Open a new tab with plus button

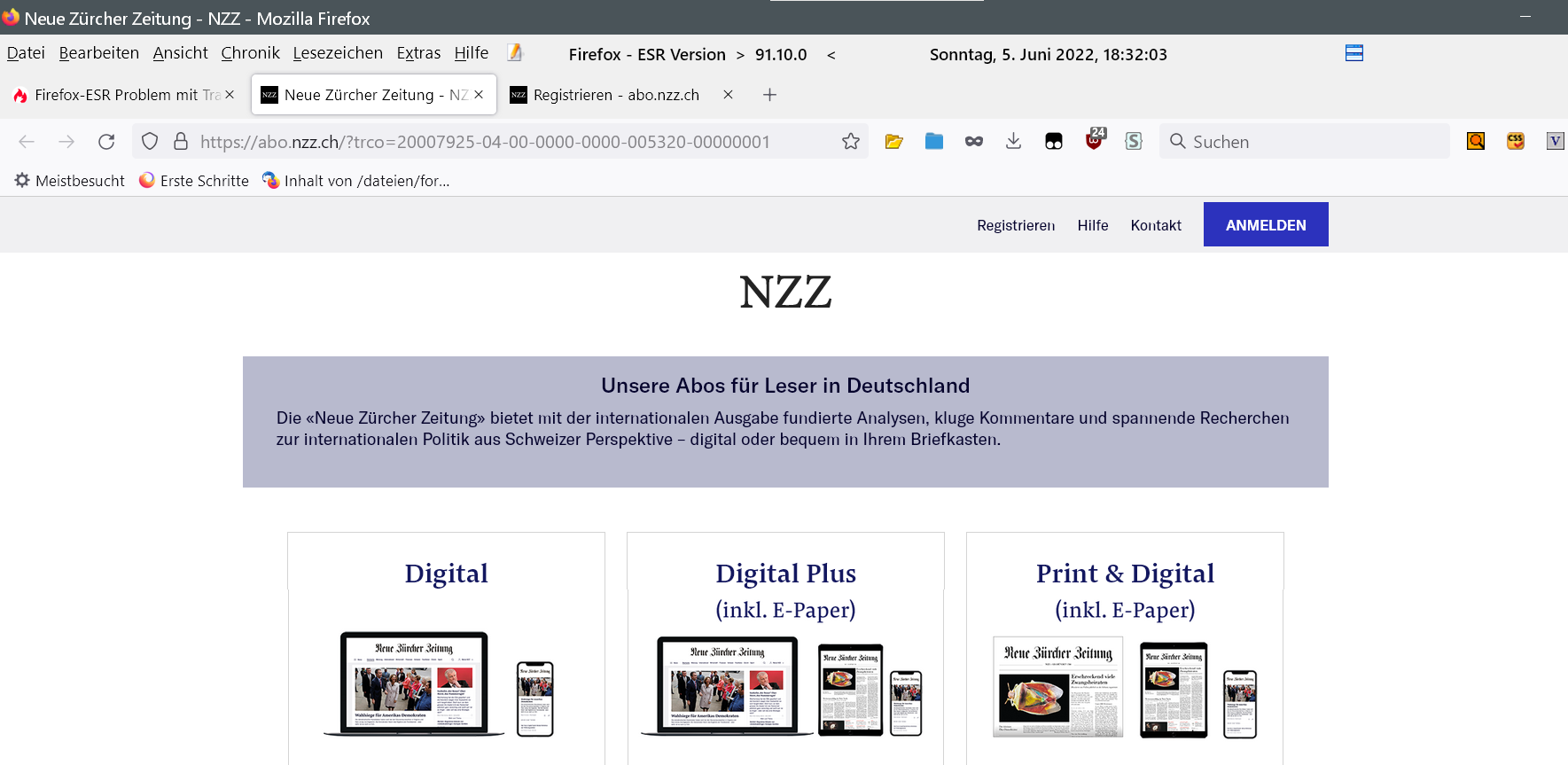pyautogui.click(x=769, y=95)
